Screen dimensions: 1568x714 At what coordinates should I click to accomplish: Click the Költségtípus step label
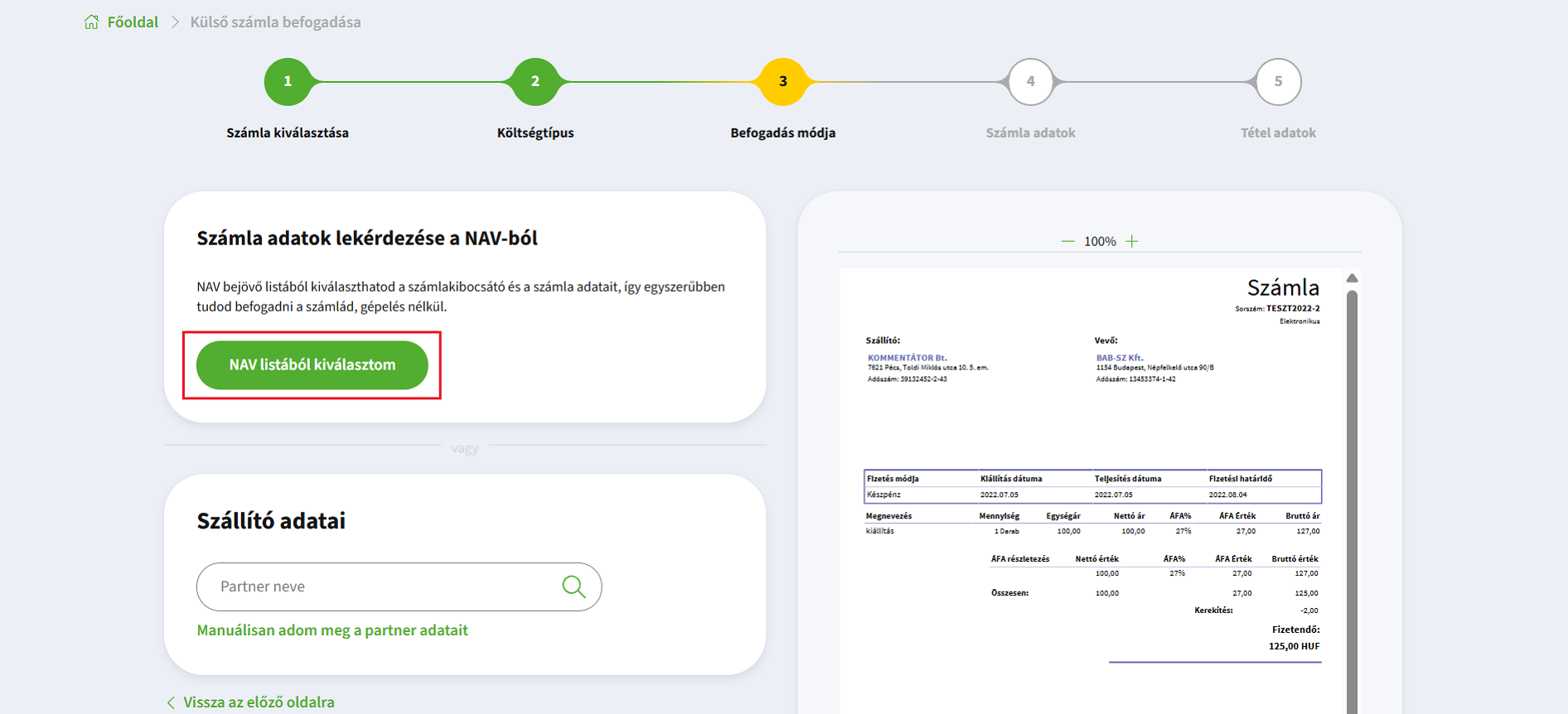tap(535, 133)
